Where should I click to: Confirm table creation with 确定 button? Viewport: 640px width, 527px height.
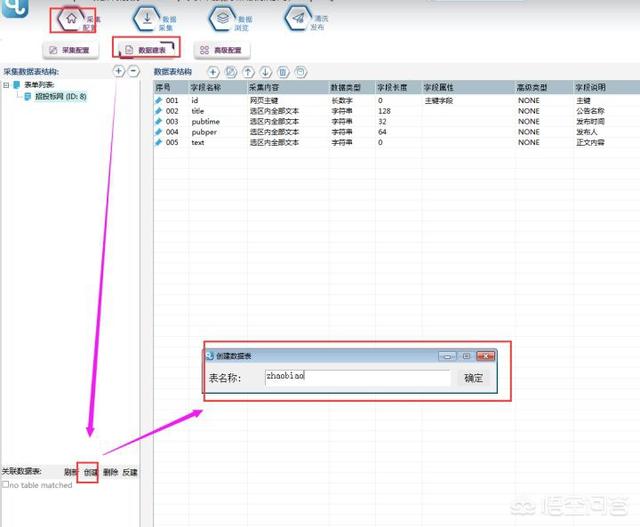(473, 378)
